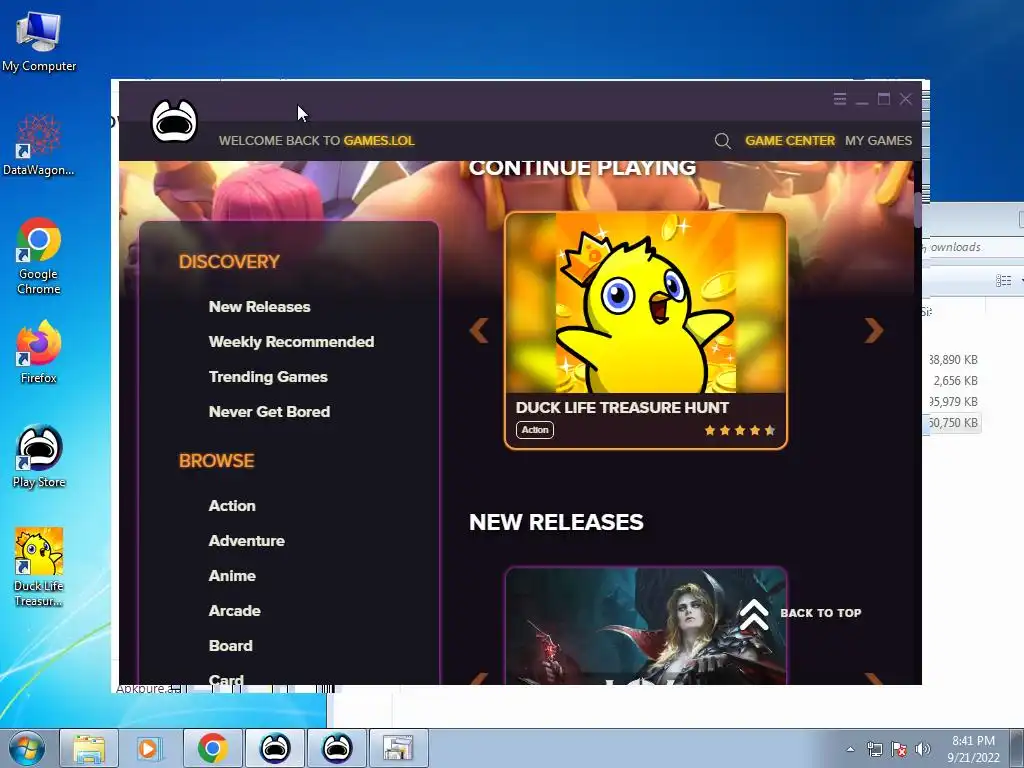Open Firefox desktop shortcut

39,352
